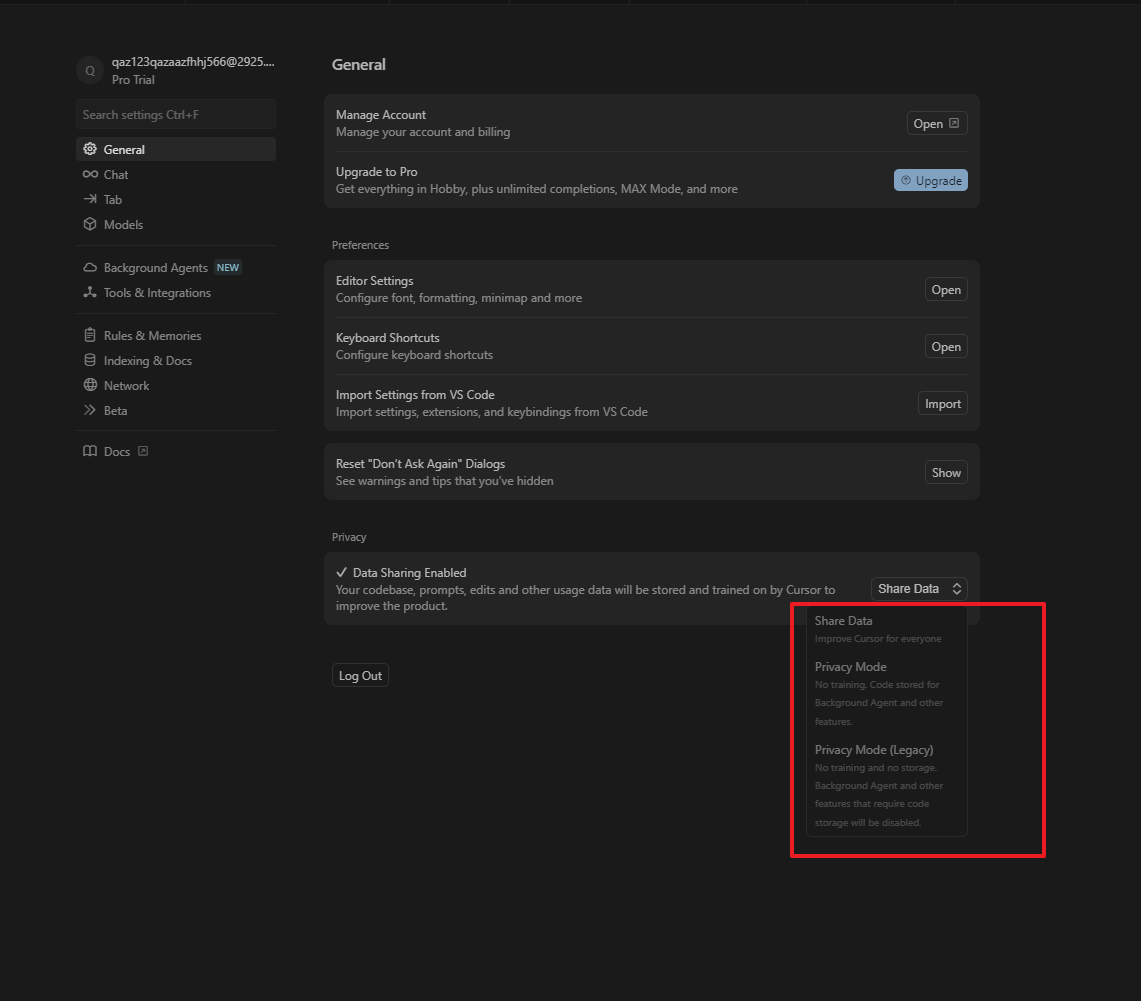Click the Rules & Memories clipboard icon
Viewport: 1141px width, 1001px height.
coord(90,335)
